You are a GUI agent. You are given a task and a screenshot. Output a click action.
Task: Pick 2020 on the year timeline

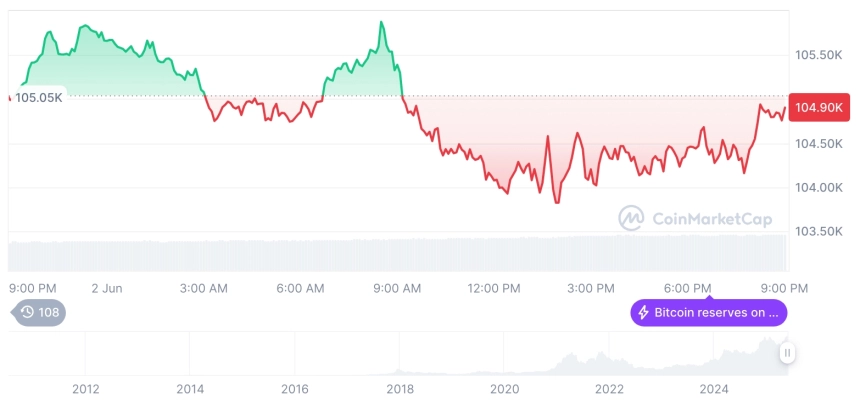(x=504, y=388)
